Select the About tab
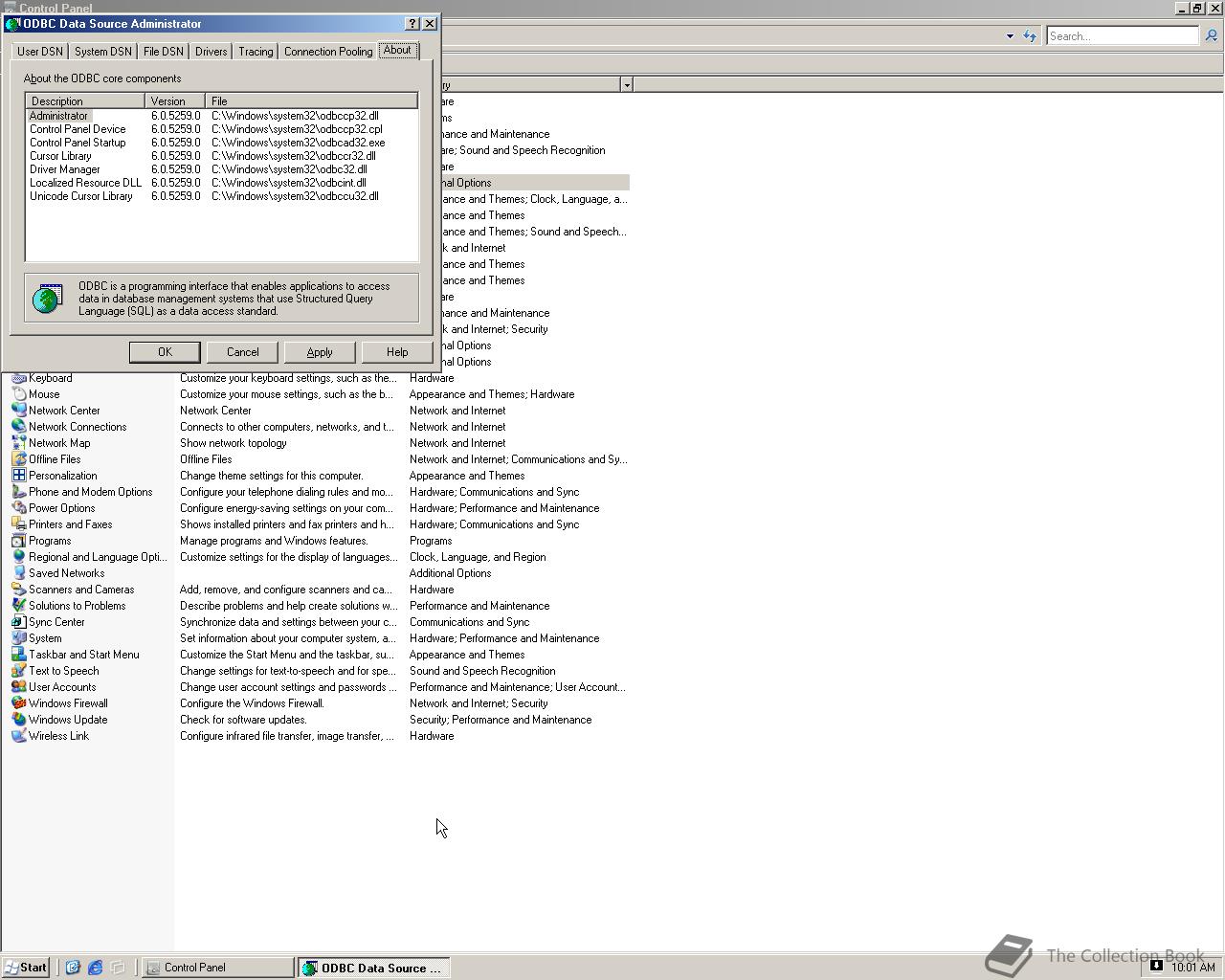This screenshot has width=1225, height=980. tap(397, 50)
